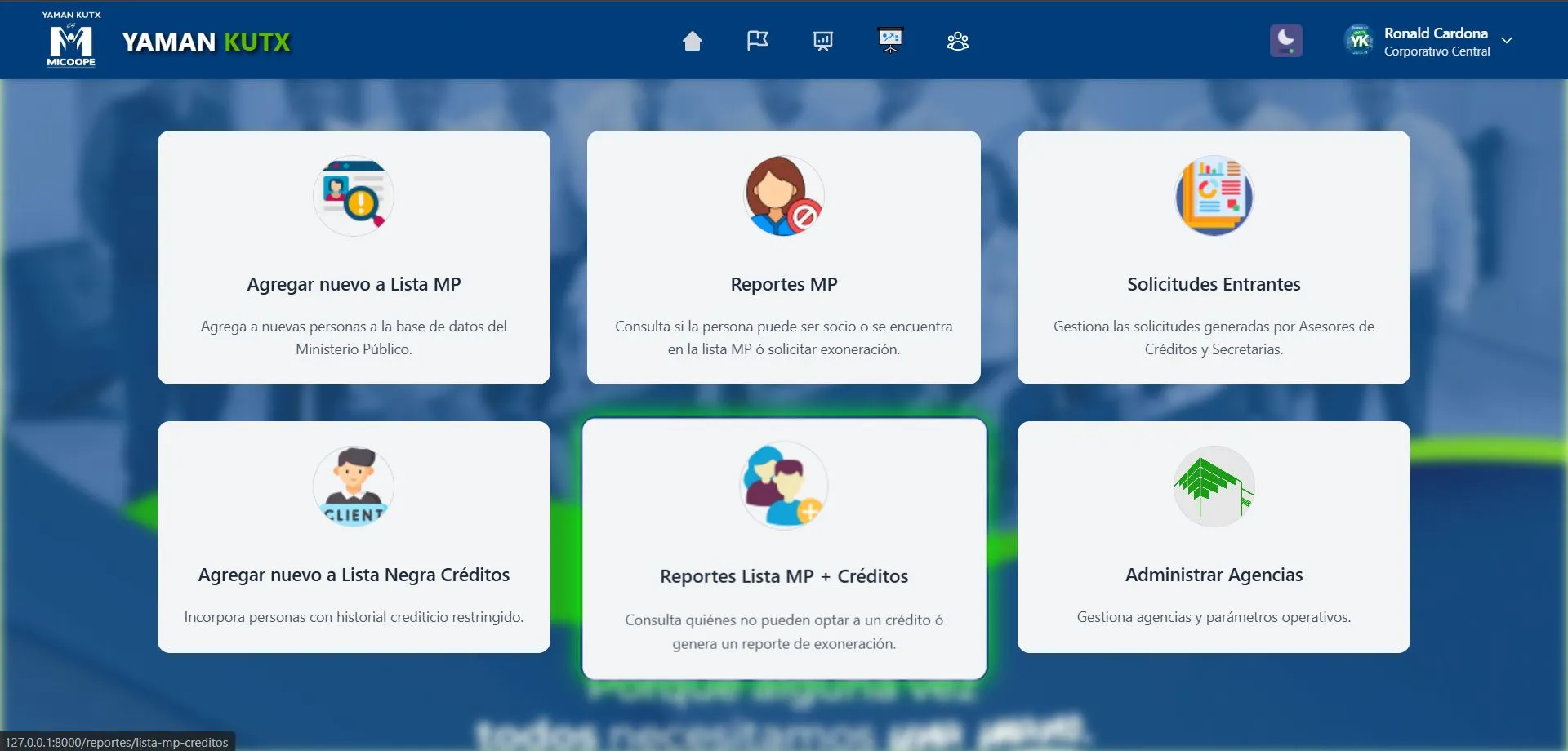Click the YK user avatar
Screen dimensions: 1568x751
tap(1359, 40)
